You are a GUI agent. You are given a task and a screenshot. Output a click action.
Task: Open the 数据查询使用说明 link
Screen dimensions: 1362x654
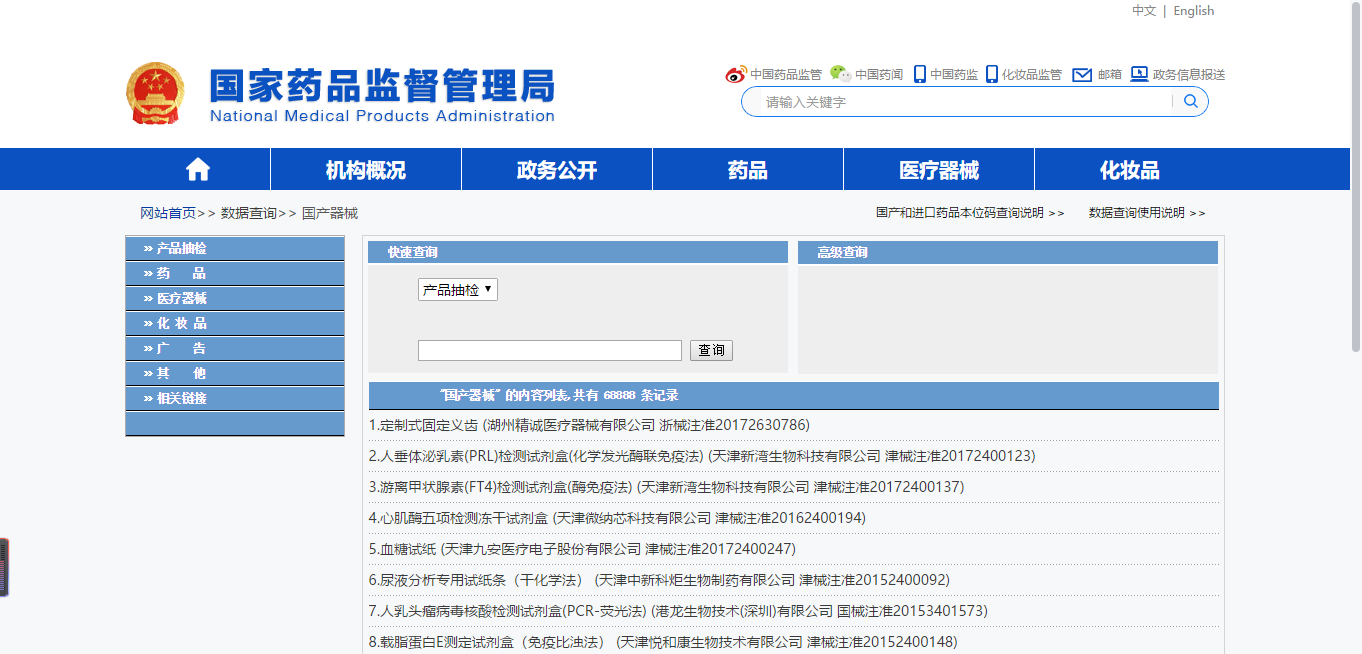coord(1137,212)
